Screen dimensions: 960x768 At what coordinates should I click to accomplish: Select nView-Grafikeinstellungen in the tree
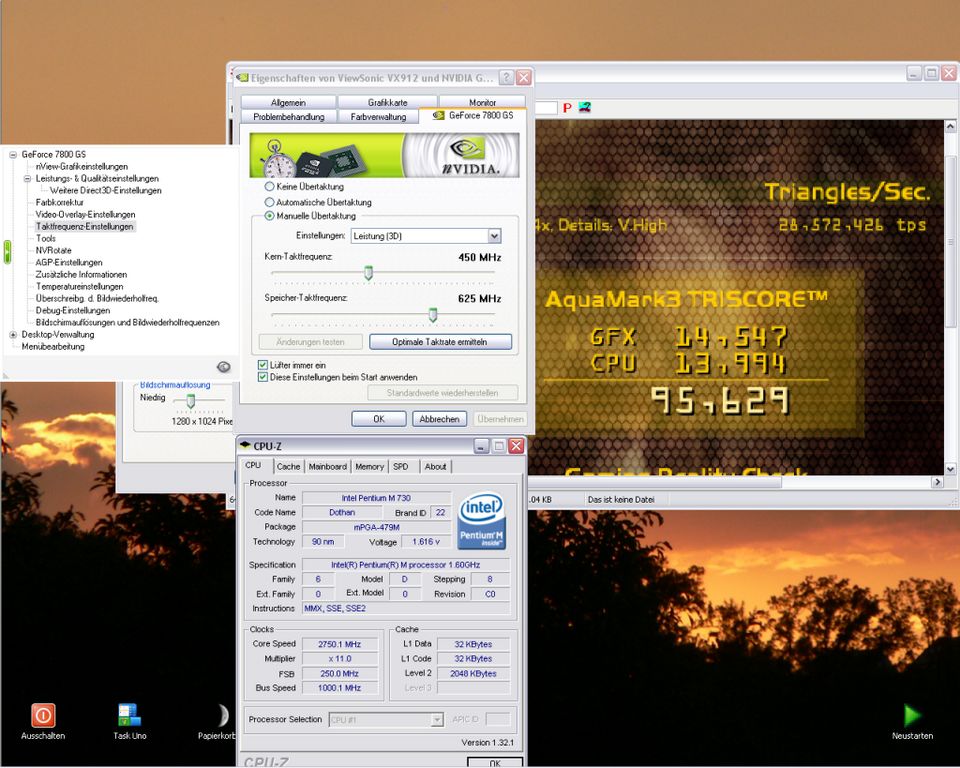point(81,167)
